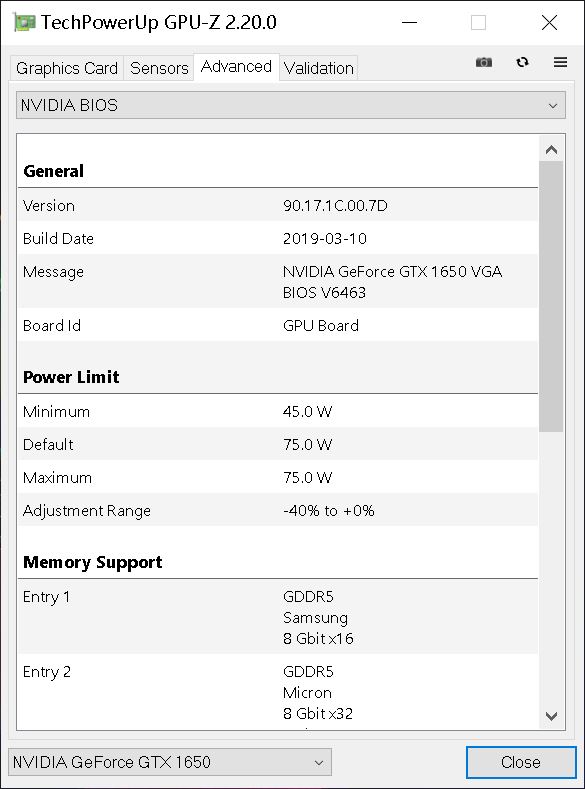
Task: Switch to the Graphics Card tab
Action: (67, 68)
